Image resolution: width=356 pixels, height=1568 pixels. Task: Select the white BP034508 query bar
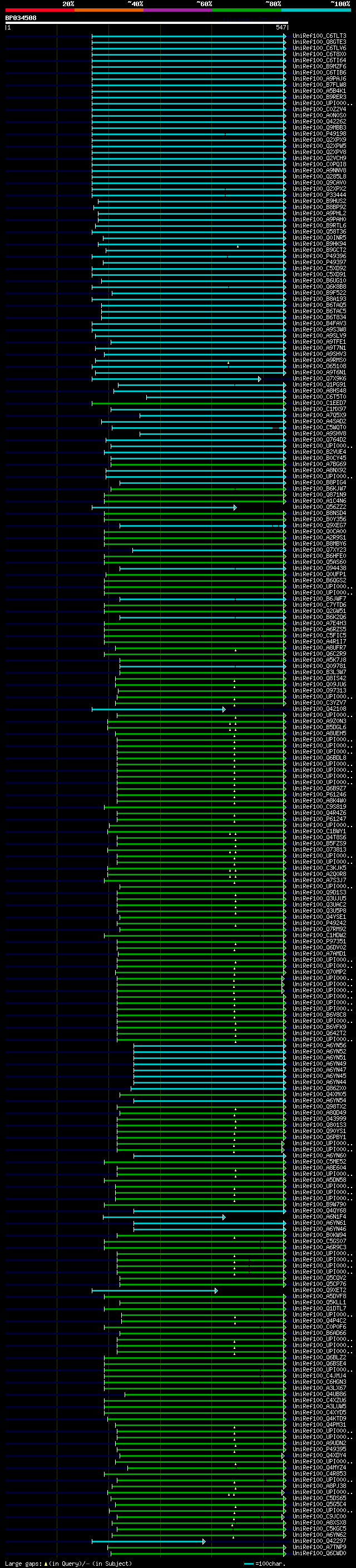click(147, 23)
